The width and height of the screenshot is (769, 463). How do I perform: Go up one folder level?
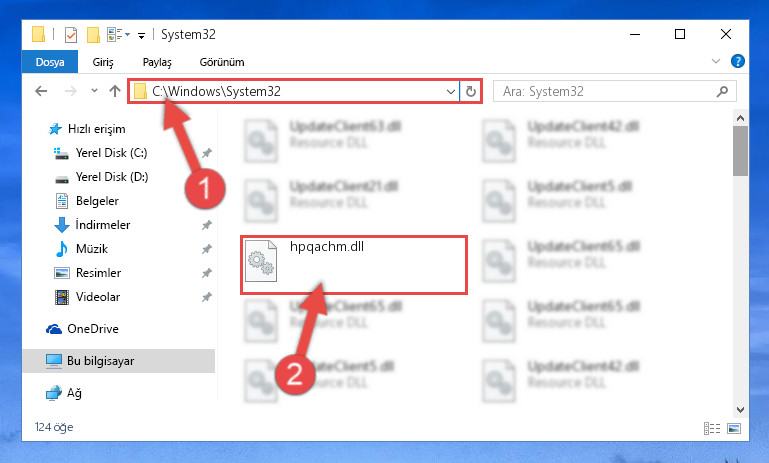coord(115,91)
